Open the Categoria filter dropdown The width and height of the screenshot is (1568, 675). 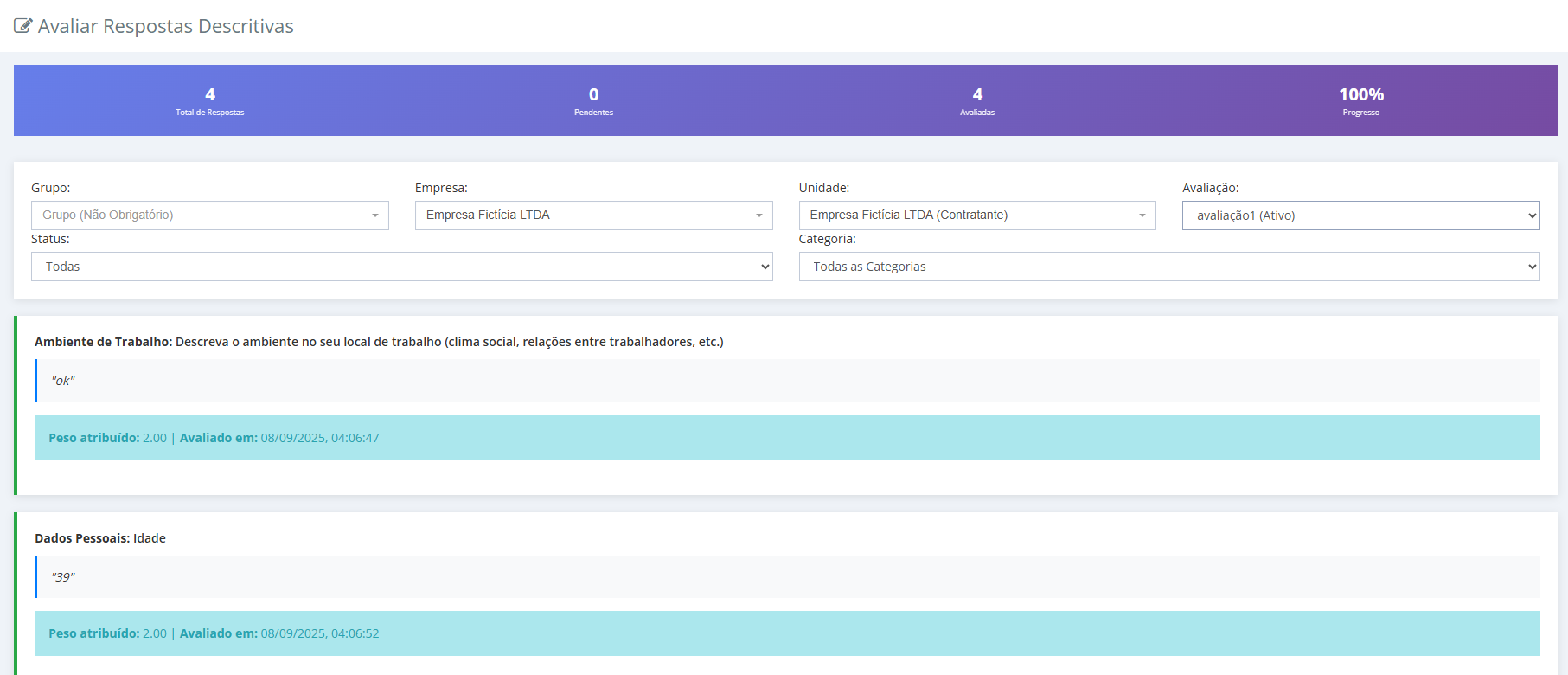point(1168,267)
